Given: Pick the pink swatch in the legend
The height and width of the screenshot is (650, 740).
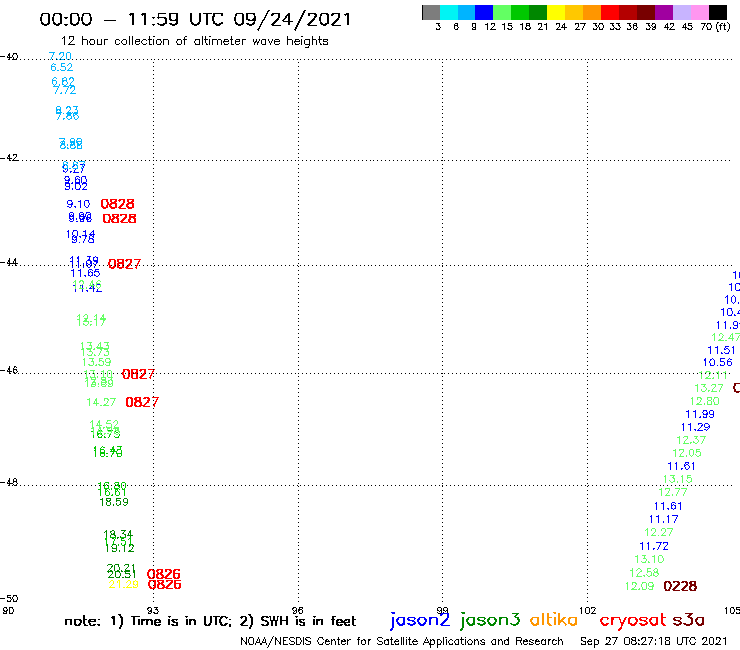Looking at the screenshot, I should [699, 12].
